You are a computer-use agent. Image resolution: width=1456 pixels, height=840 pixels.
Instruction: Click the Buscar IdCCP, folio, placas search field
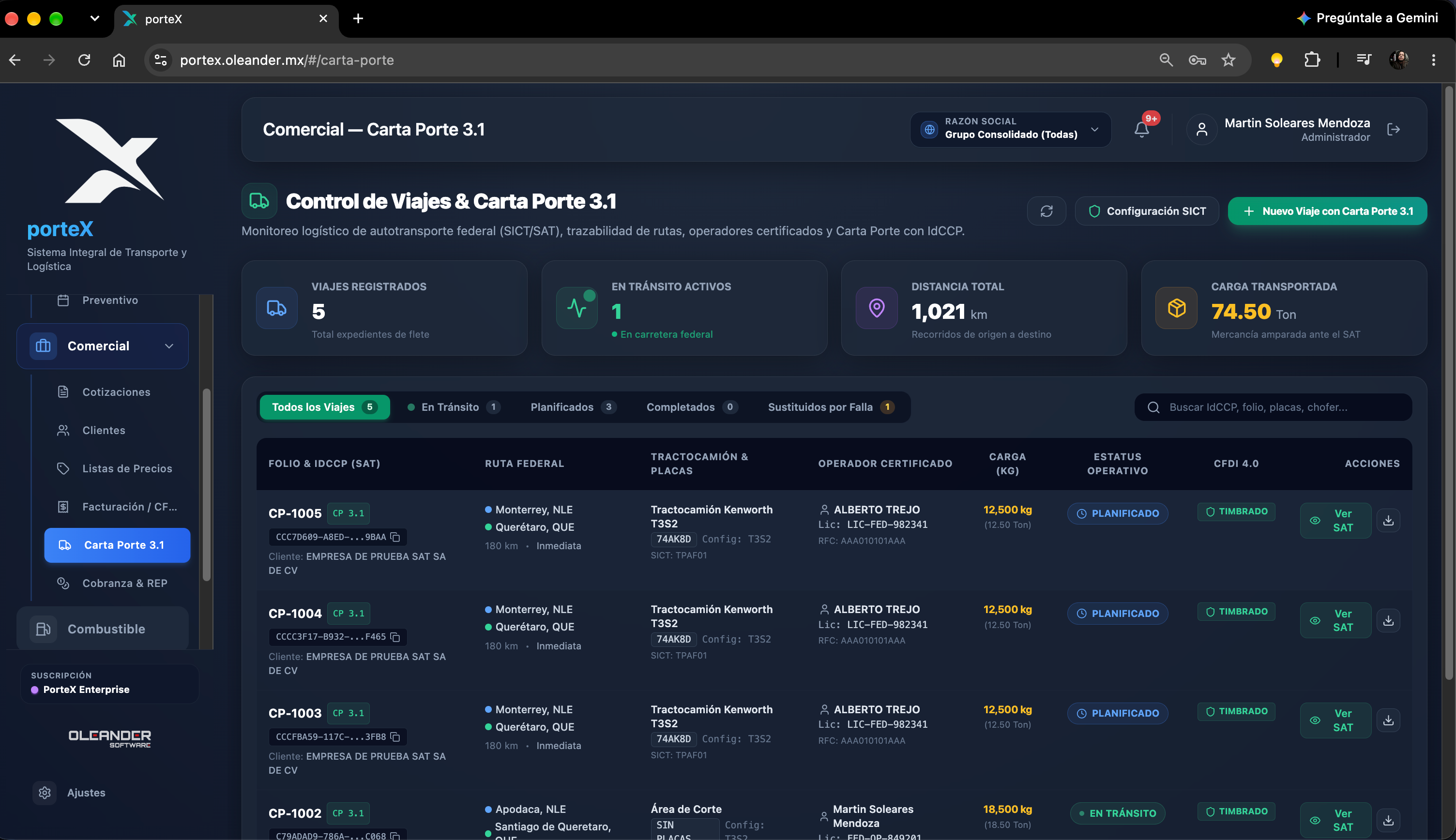(x=1273, y=407)
